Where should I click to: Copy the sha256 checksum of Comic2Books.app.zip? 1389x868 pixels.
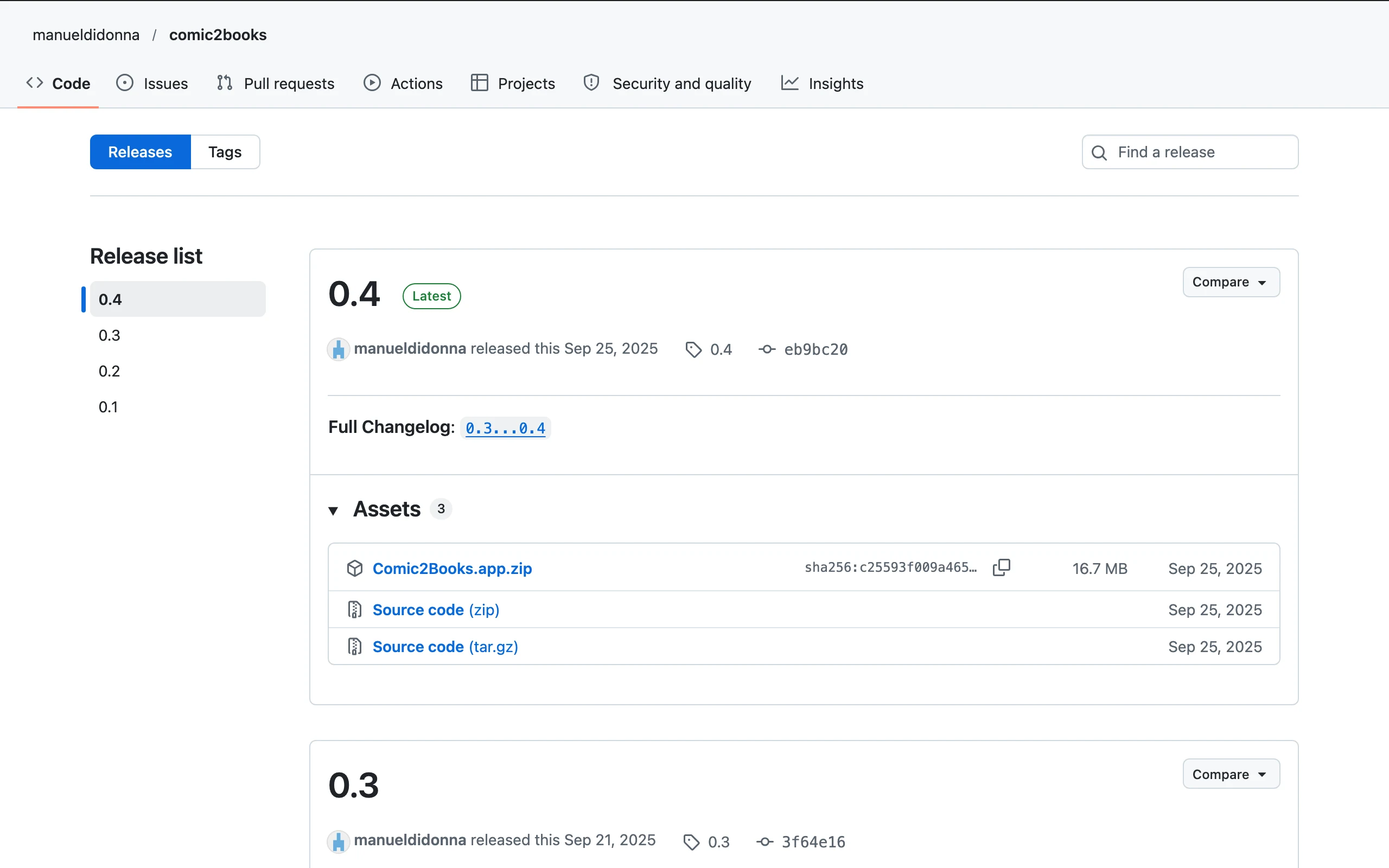1002,568
